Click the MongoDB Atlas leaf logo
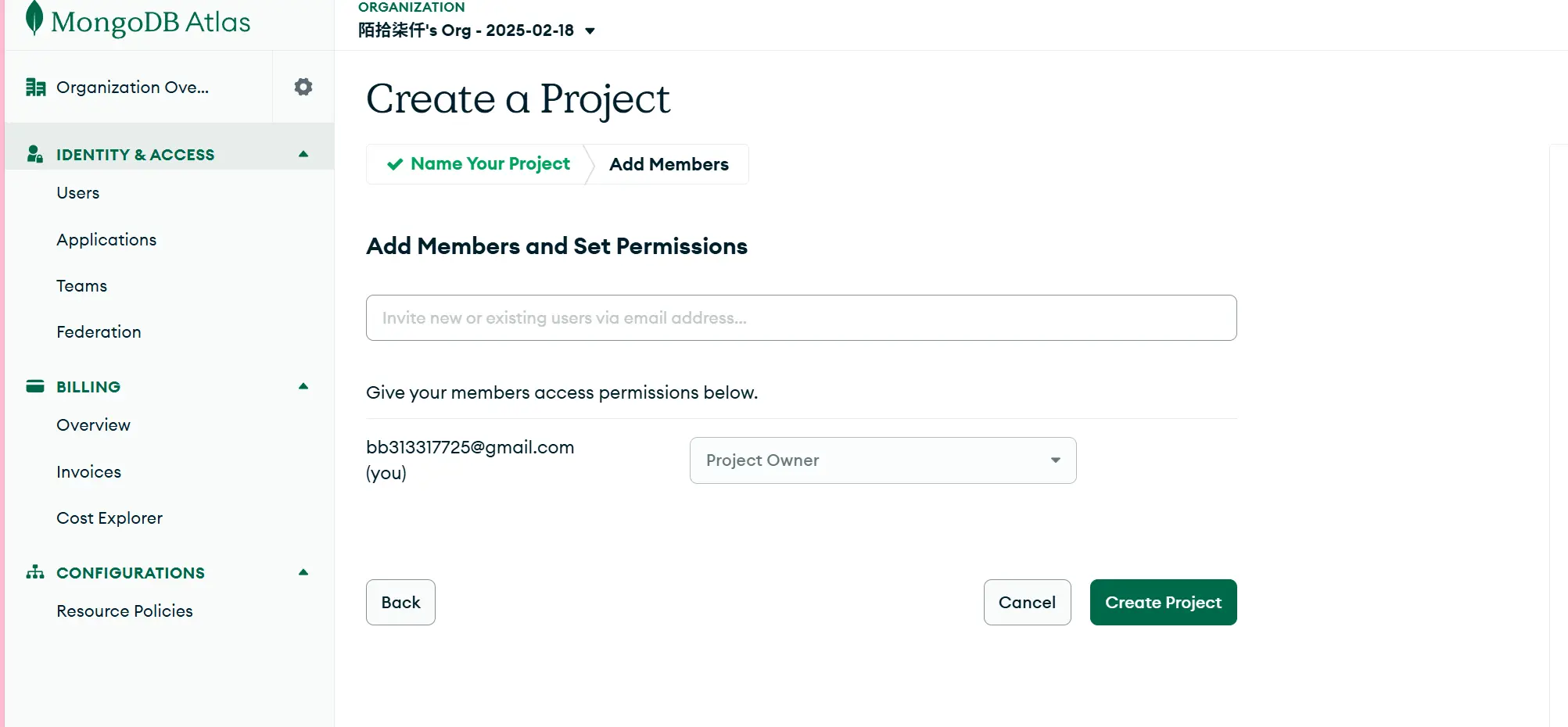This screenshot has width=1568, height=727. point(34,19)
